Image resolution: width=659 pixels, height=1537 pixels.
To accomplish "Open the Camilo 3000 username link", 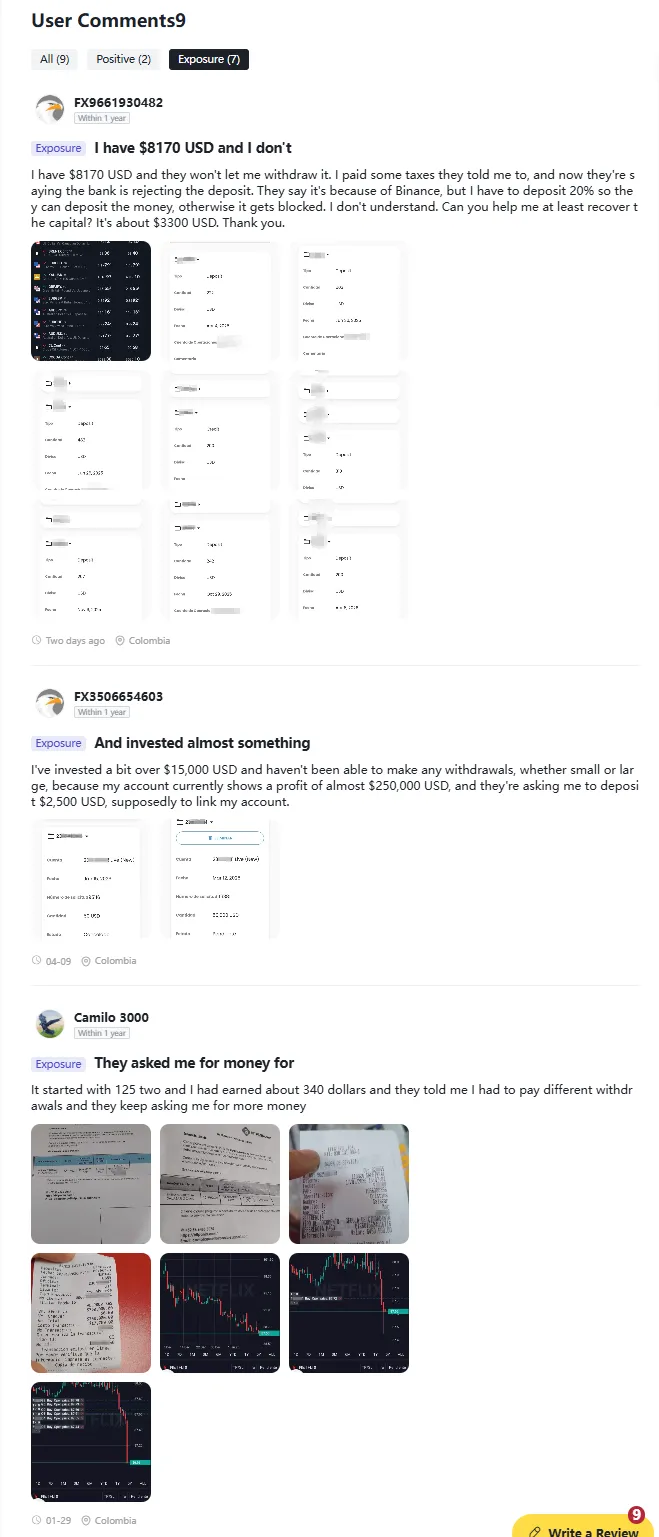I will pos(111,1018).
